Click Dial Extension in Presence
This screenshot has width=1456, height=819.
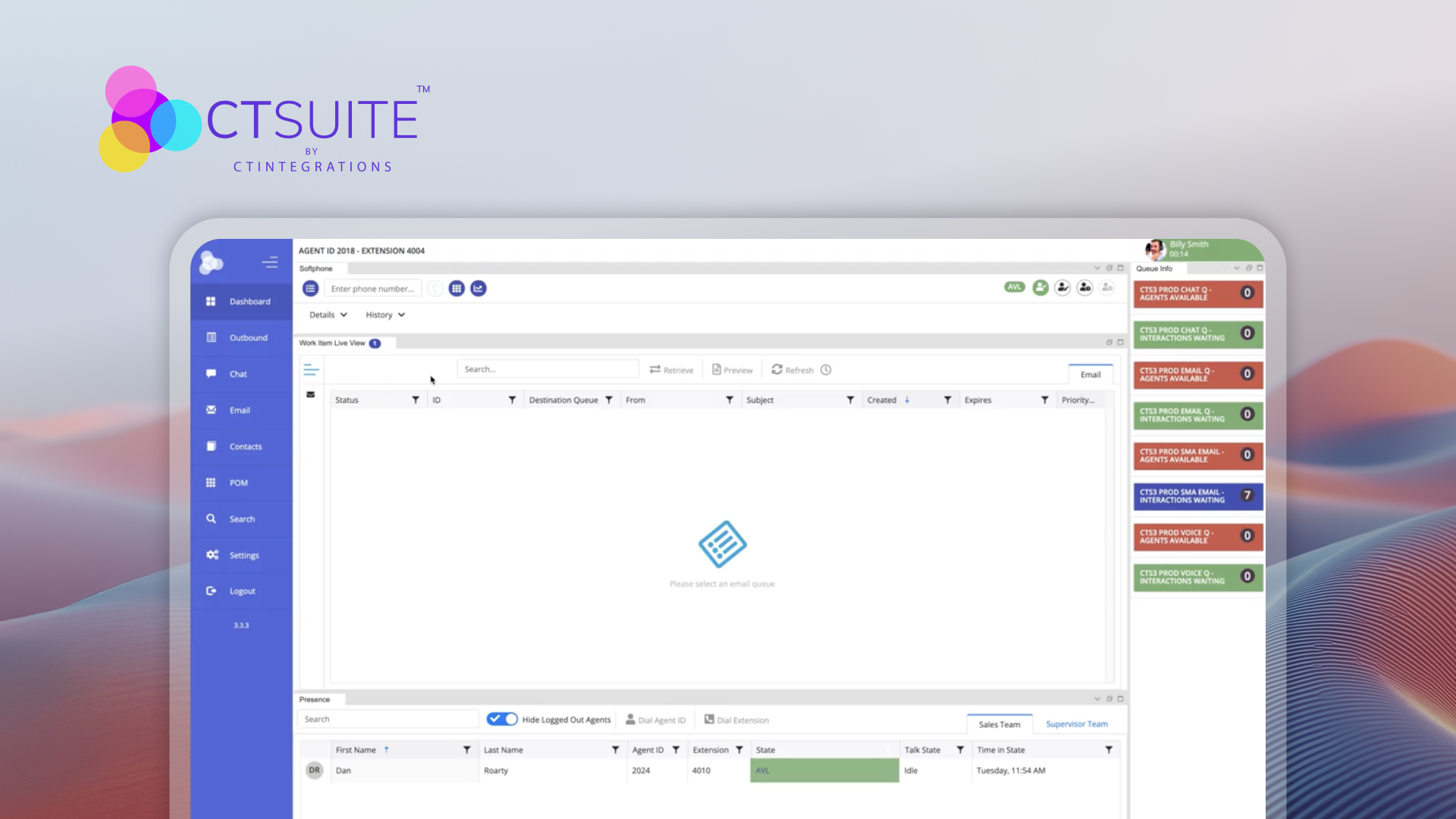(736, 720)
